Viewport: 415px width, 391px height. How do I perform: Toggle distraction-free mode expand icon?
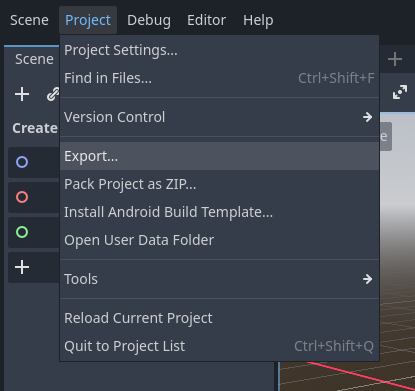[x=400, y=92]
